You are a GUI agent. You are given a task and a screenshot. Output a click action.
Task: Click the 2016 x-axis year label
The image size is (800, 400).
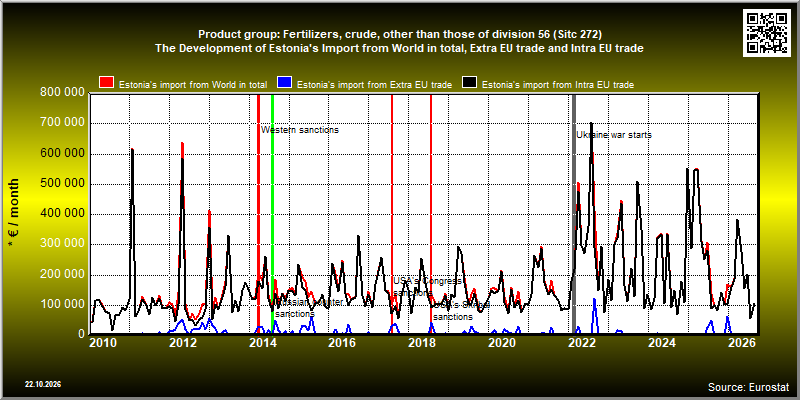tap(342, 343)
